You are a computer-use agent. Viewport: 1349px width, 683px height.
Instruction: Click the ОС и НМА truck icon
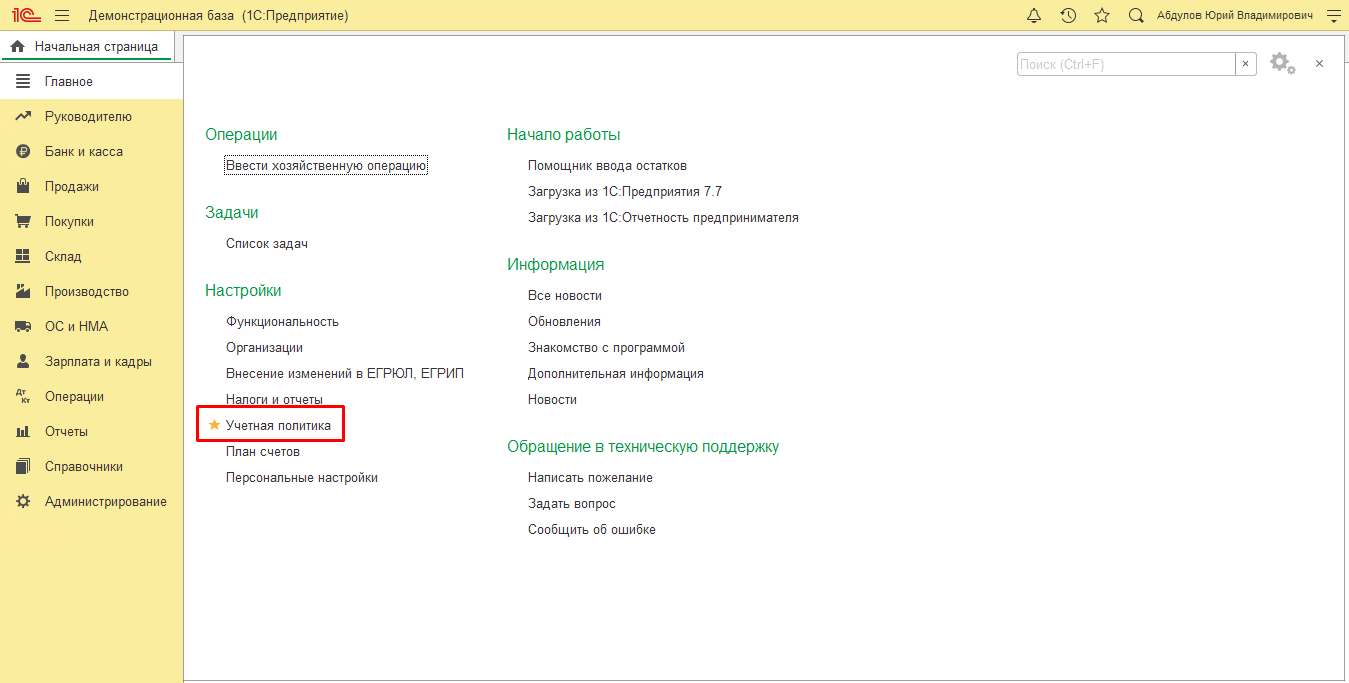coord(23,326)
